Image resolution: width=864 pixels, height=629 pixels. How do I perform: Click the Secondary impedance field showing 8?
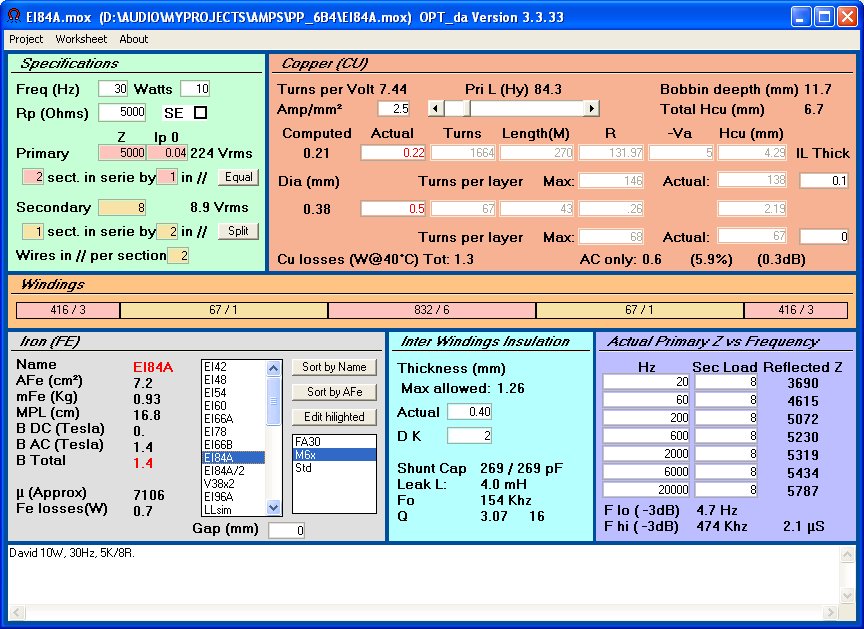point(122,208)
